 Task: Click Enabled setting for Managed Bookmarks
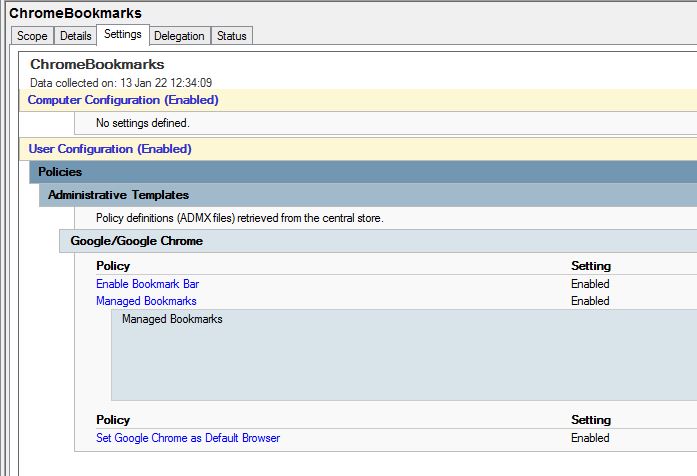[590, 300]
